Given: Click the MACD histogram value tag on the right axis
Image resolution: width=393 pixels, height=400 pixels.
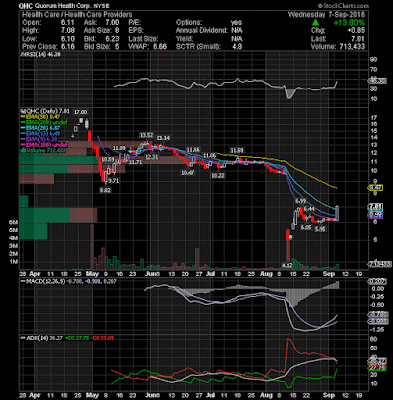Looking at the screenshot, I should click(376, 282).
